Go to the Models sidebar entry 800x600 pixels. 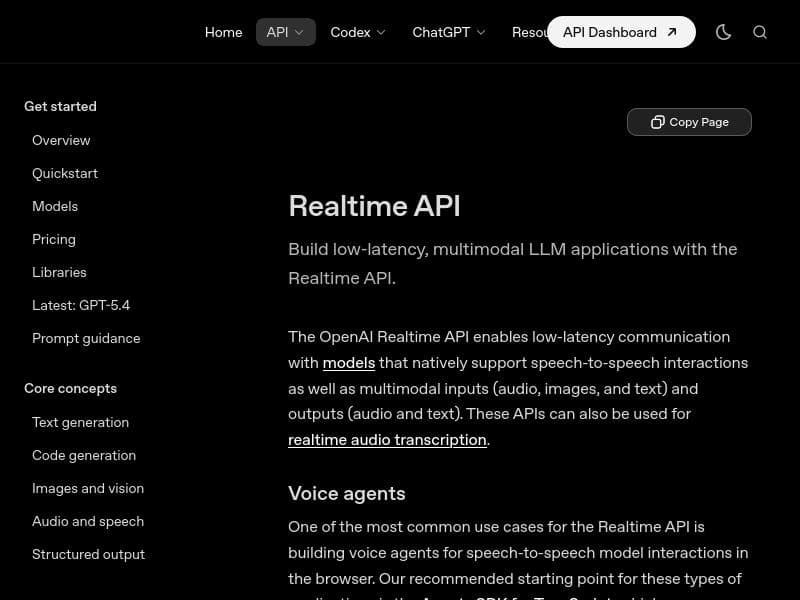click(x=55, y=206)
